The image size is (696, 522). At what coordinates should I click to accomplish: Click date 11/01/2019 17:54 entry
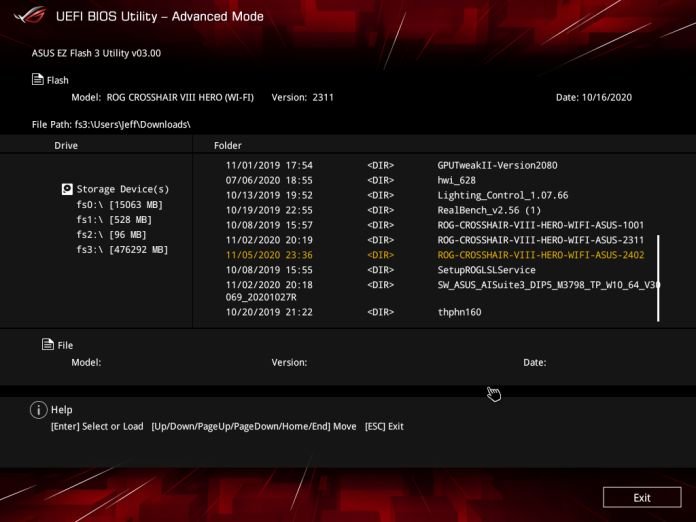[x=269, y=166]
